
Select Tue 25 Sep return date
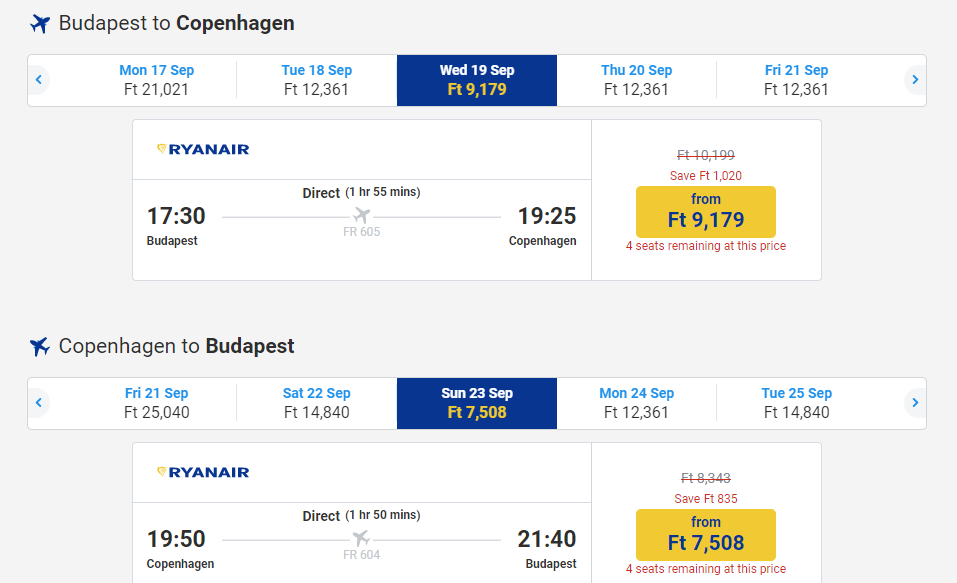point(797,403)
